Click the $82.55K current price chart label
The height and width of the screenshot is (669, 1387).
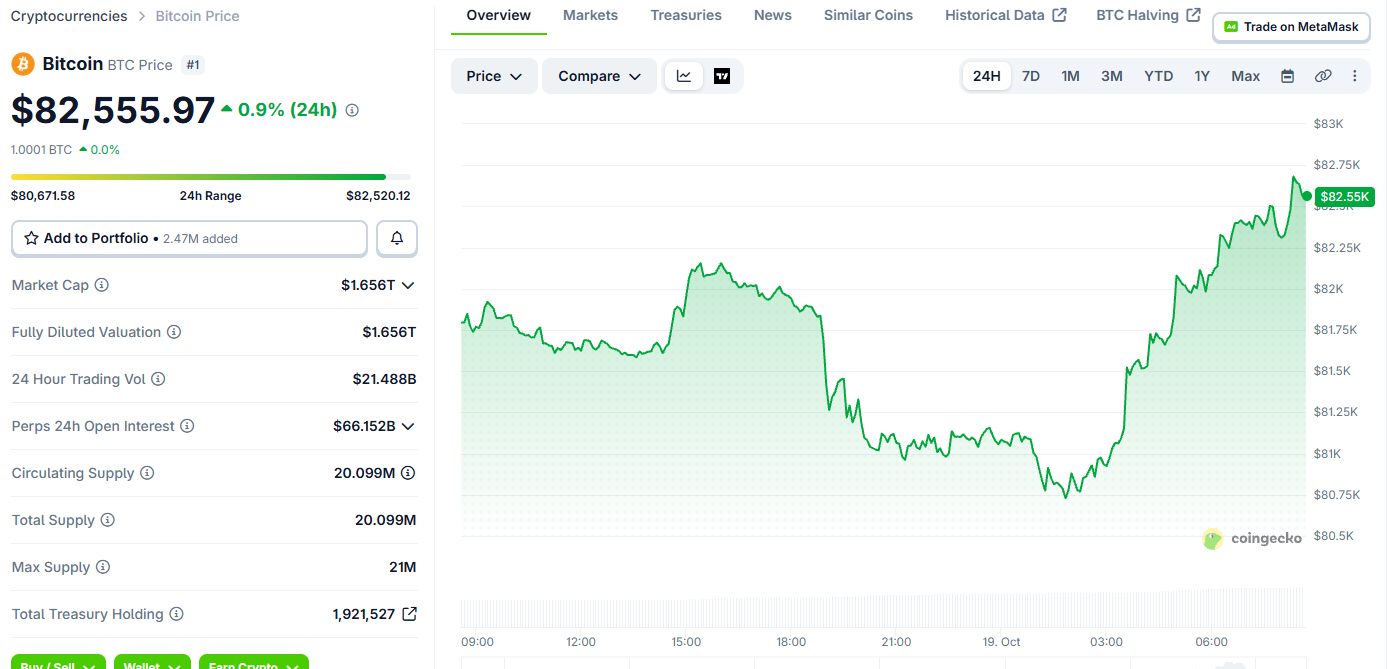pyautogui.click(x=1346, y=196)
